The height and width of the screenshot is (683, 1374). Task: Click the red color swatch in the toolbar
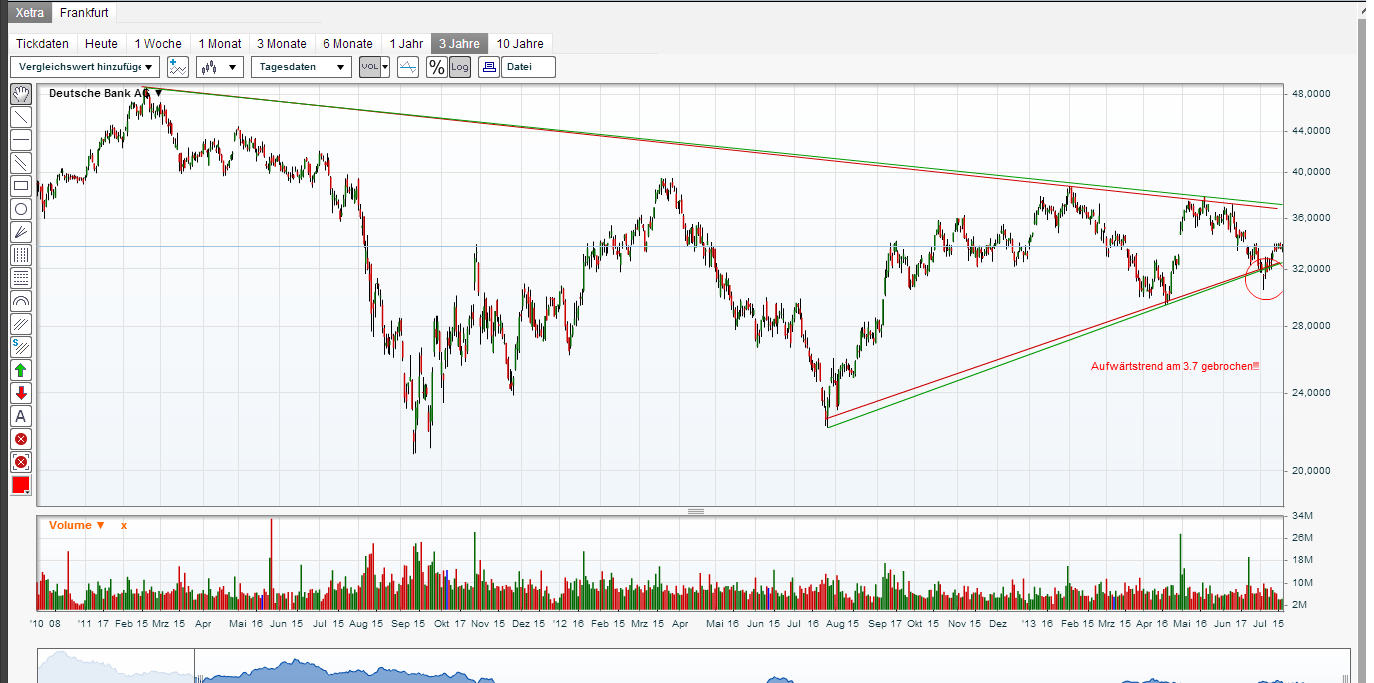pyautogui.click(x=20, y=485)
